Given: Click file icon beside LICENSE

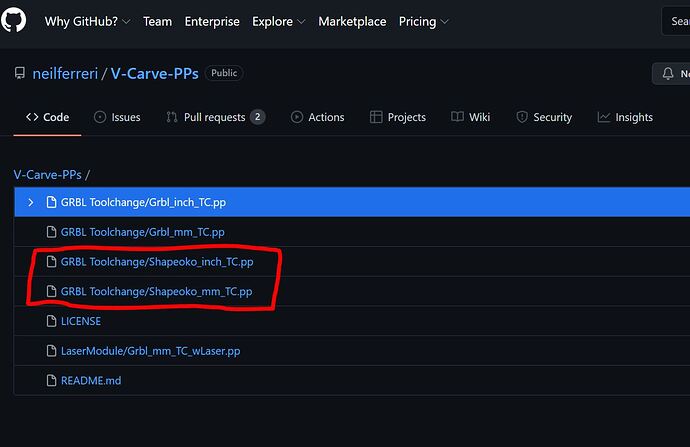Looking at the screenshot, I should pyautogui.click(x=51, y=321).
